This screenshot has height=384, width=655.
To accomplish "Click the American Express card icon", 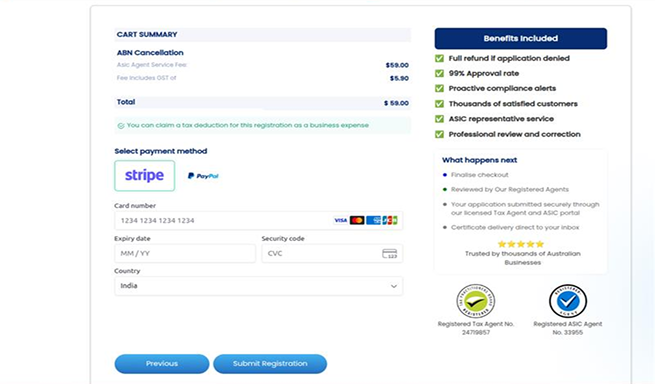I will (373, 220).
